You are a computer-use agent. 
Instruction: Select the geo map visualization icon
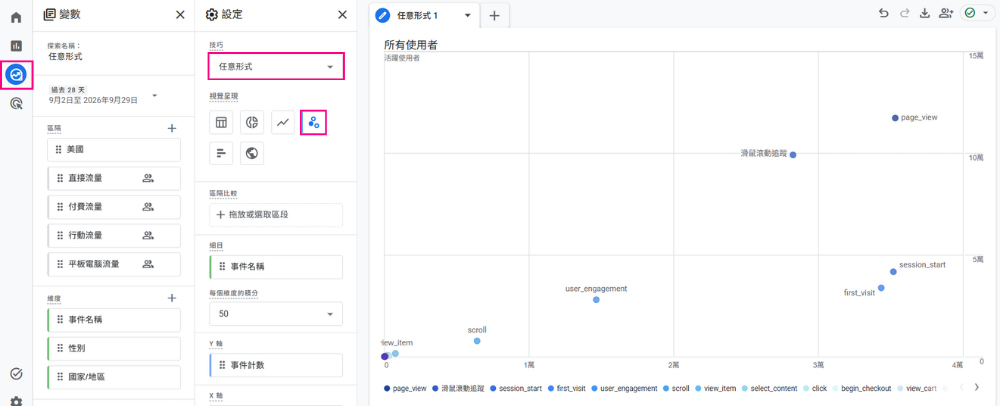tap(252, 153)
